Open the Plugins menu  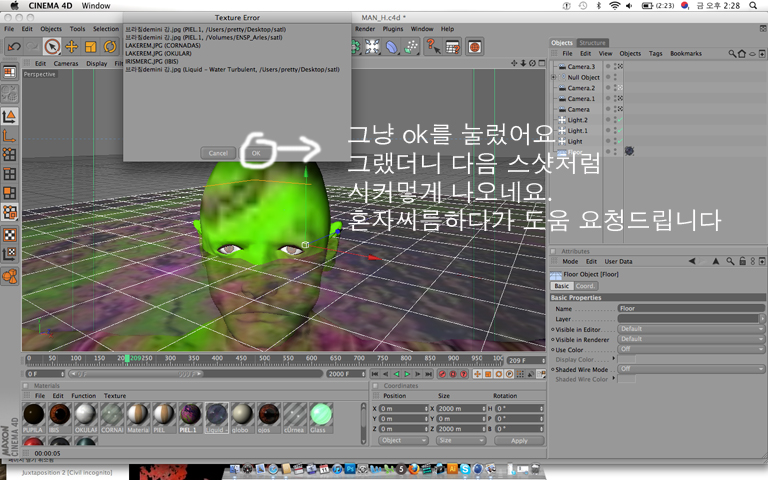coord(393,29)
